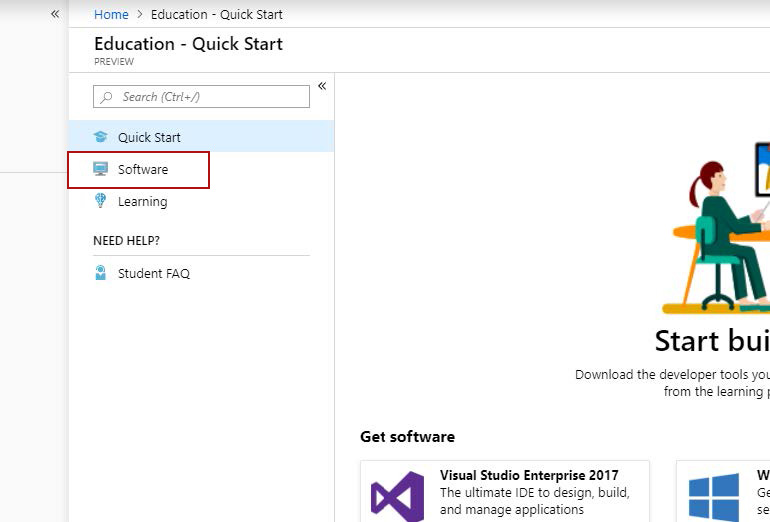The height and width of the screenshot is (522, 770).
Task: Click the Student FAQ person icon
Action: 100,273
